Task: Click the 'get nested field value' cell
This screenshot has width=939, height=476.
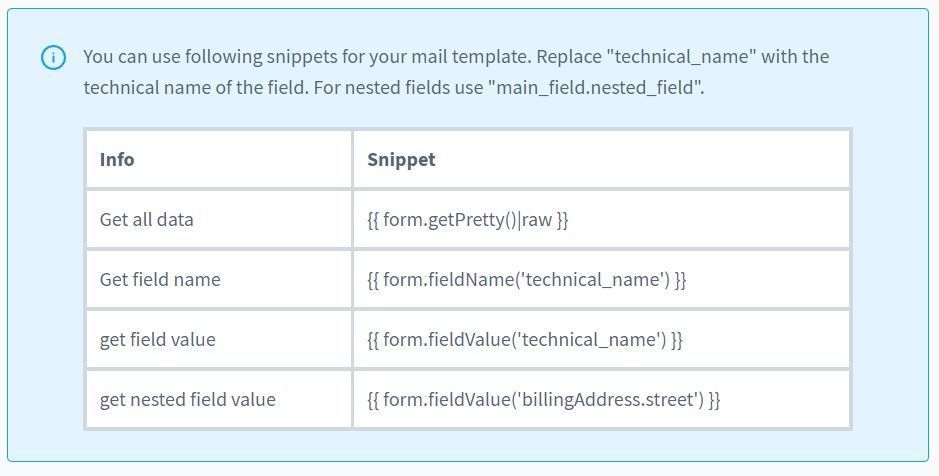Action: click(187, 400)
